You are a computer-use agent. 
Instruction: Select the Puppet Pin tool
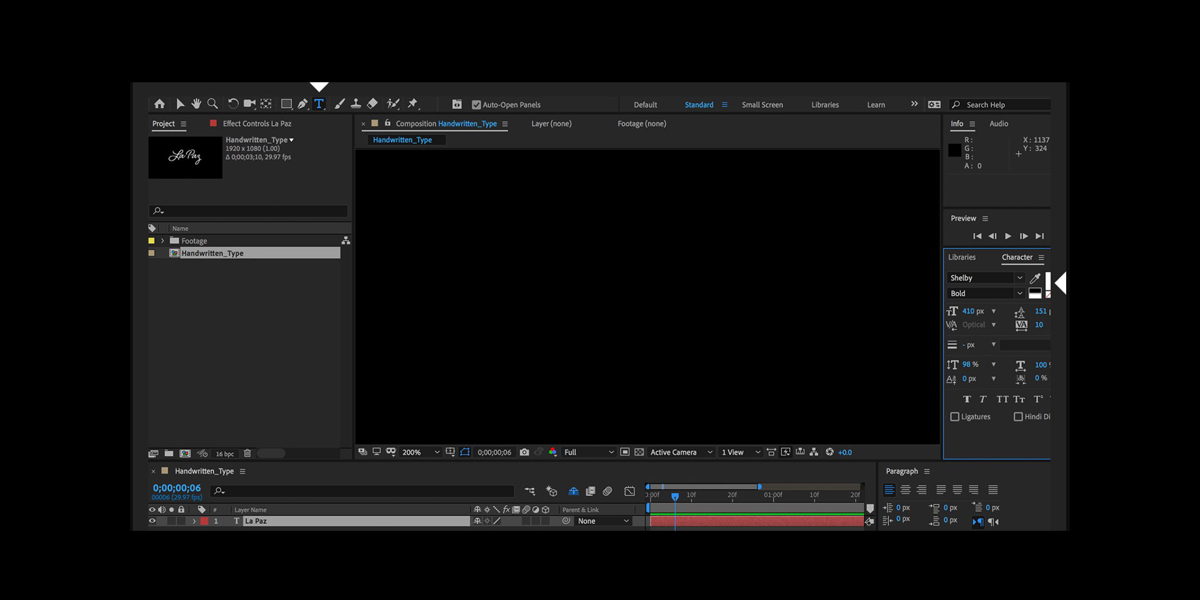pyautogui.click(x=413, y=104)
